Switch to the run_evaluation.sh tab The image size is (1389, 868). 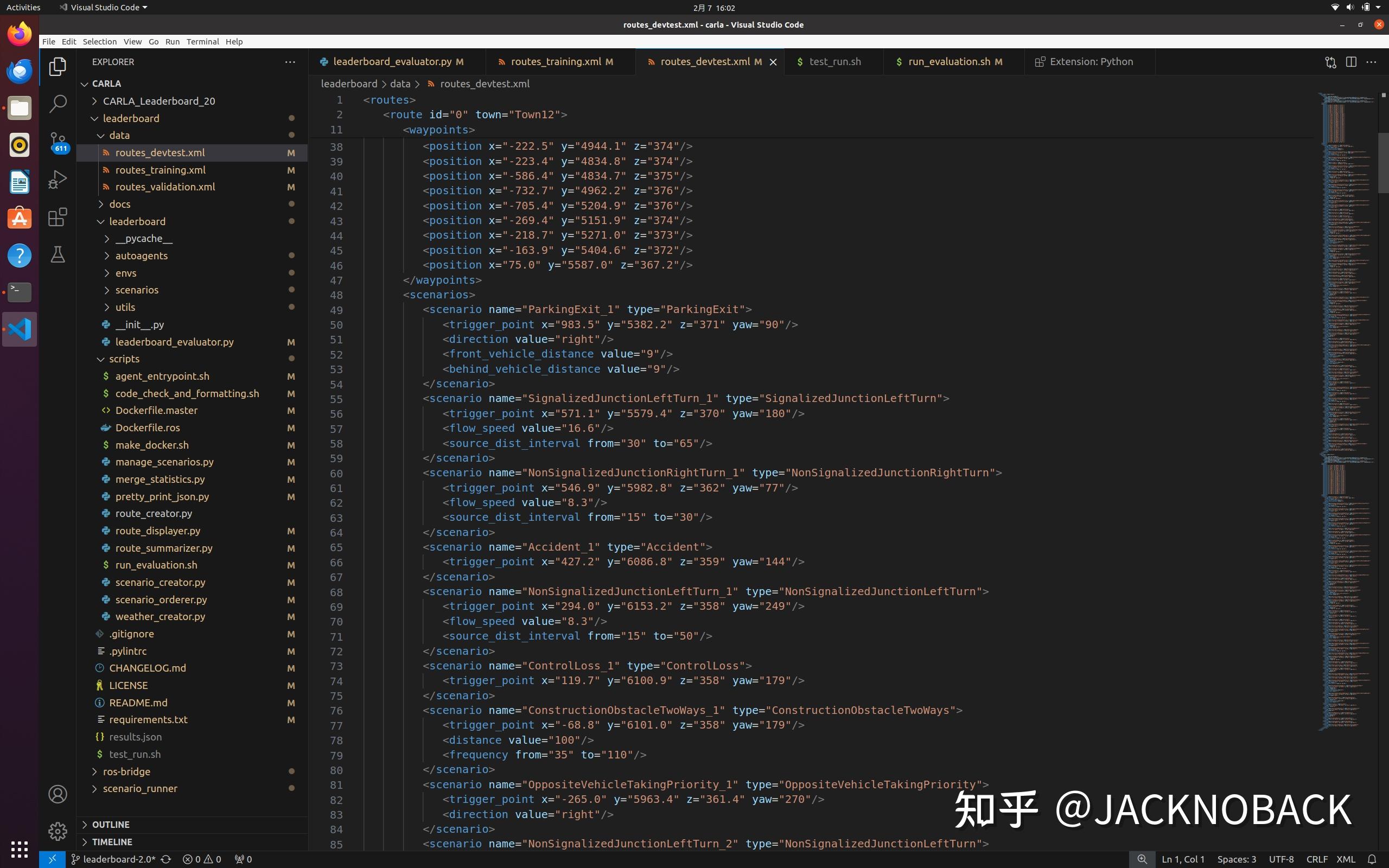coord(949,61)
